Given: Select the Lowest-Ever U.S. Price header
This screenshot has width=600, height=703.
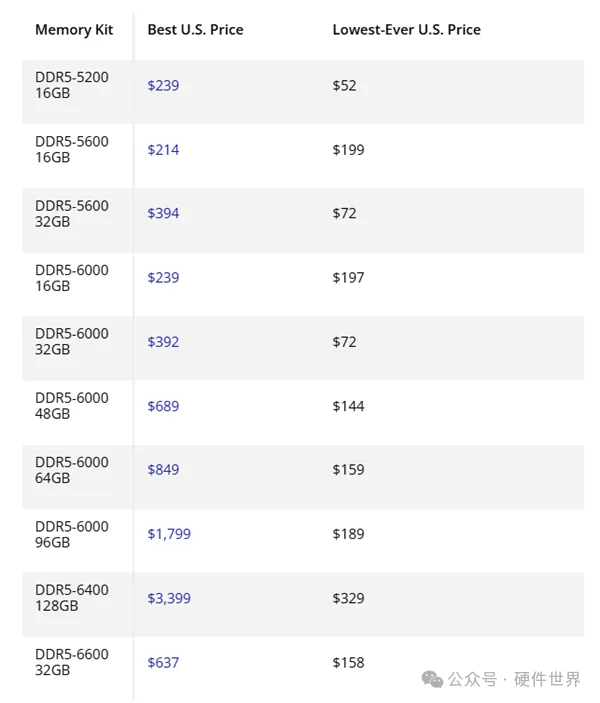Looking at the screenshot, I should point(407,30).
